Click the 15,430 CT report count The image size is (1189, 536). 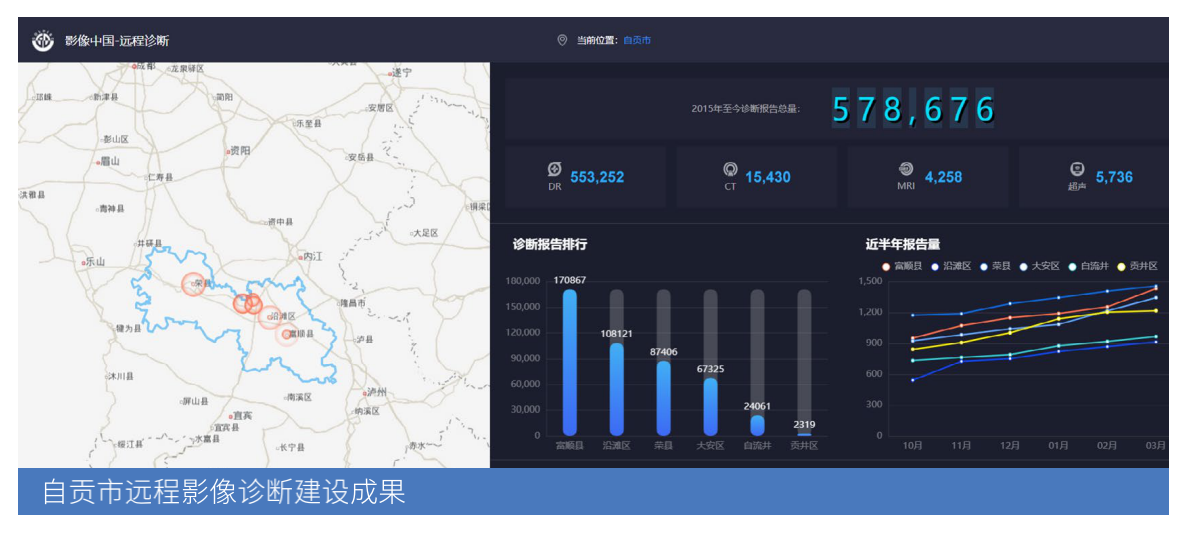[x=768, y=178]
